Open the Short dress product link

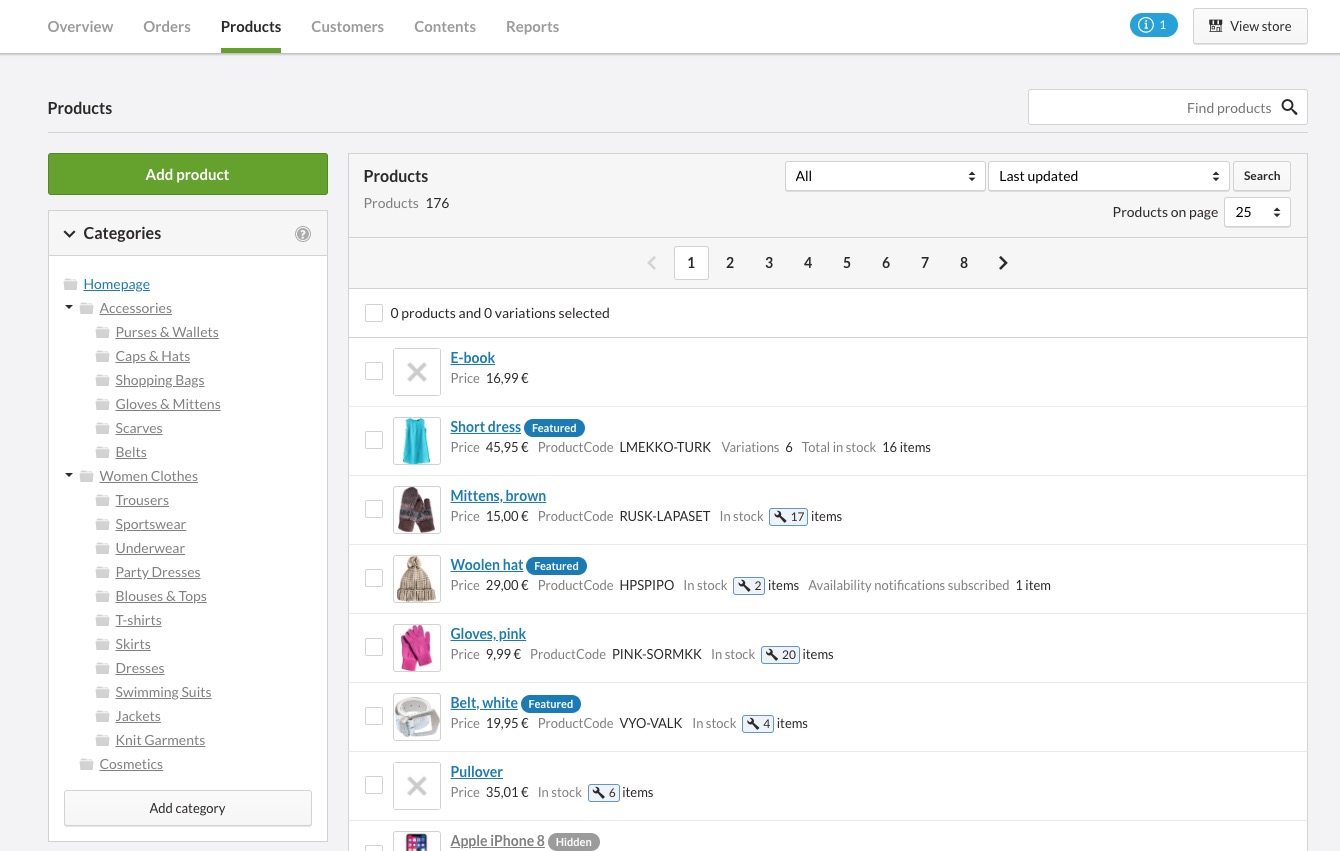click(486, 427)
